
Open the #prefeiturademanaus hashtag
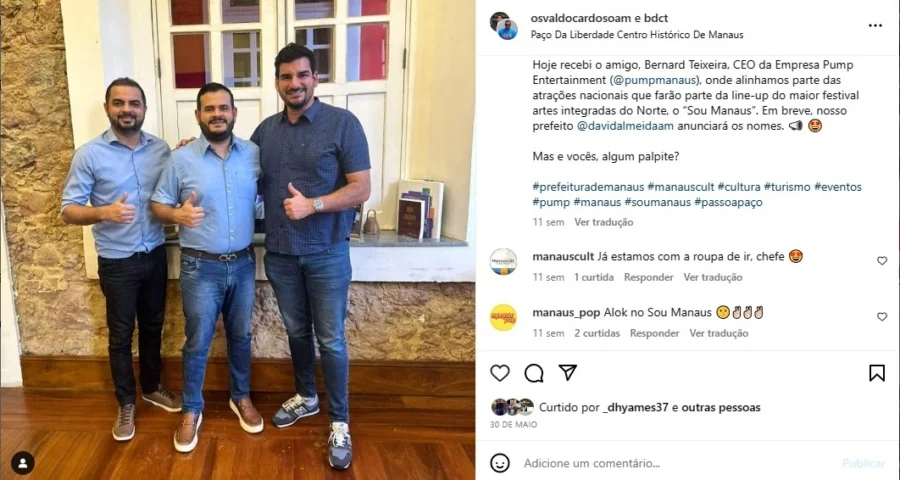(x=588, y=187)
